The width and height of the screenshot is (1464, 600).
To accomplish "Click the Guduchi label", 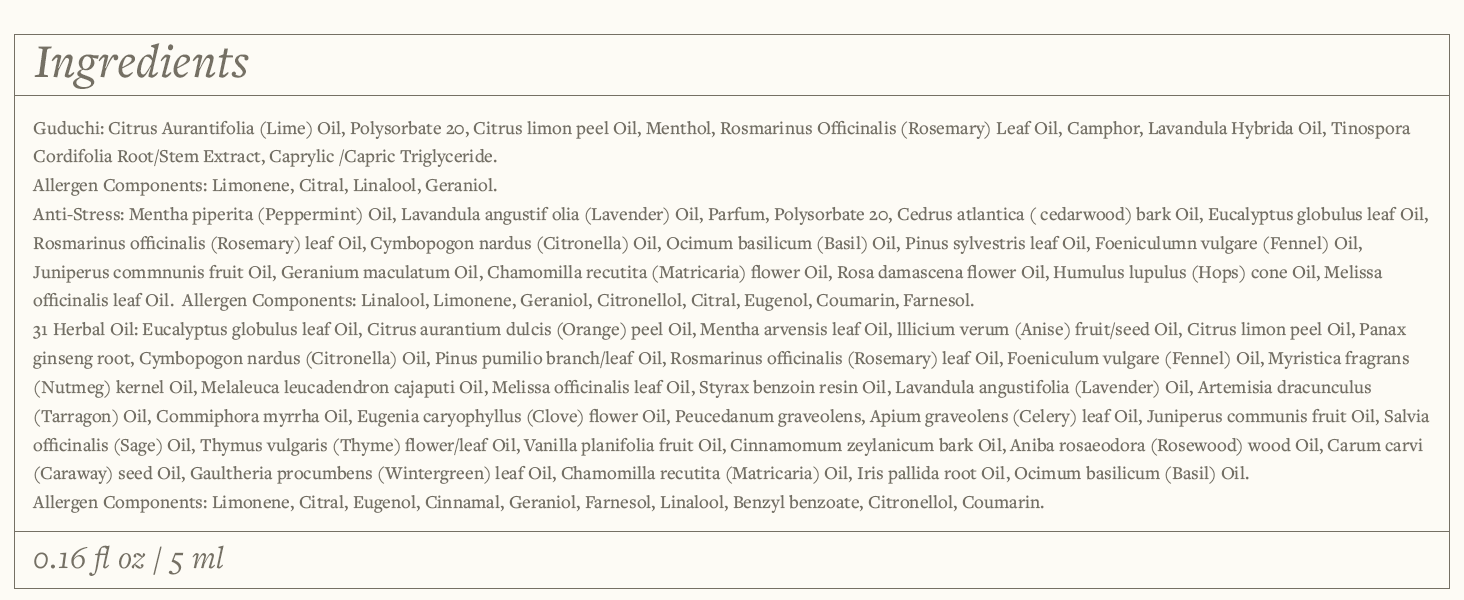I will point(67,128).
